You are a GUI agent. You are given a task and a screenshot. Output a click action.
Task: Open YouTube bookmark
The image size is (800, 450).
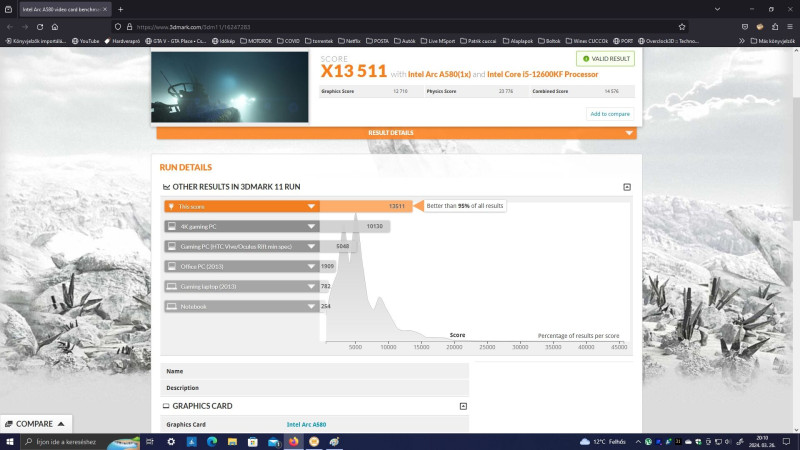tap(86, 41)
